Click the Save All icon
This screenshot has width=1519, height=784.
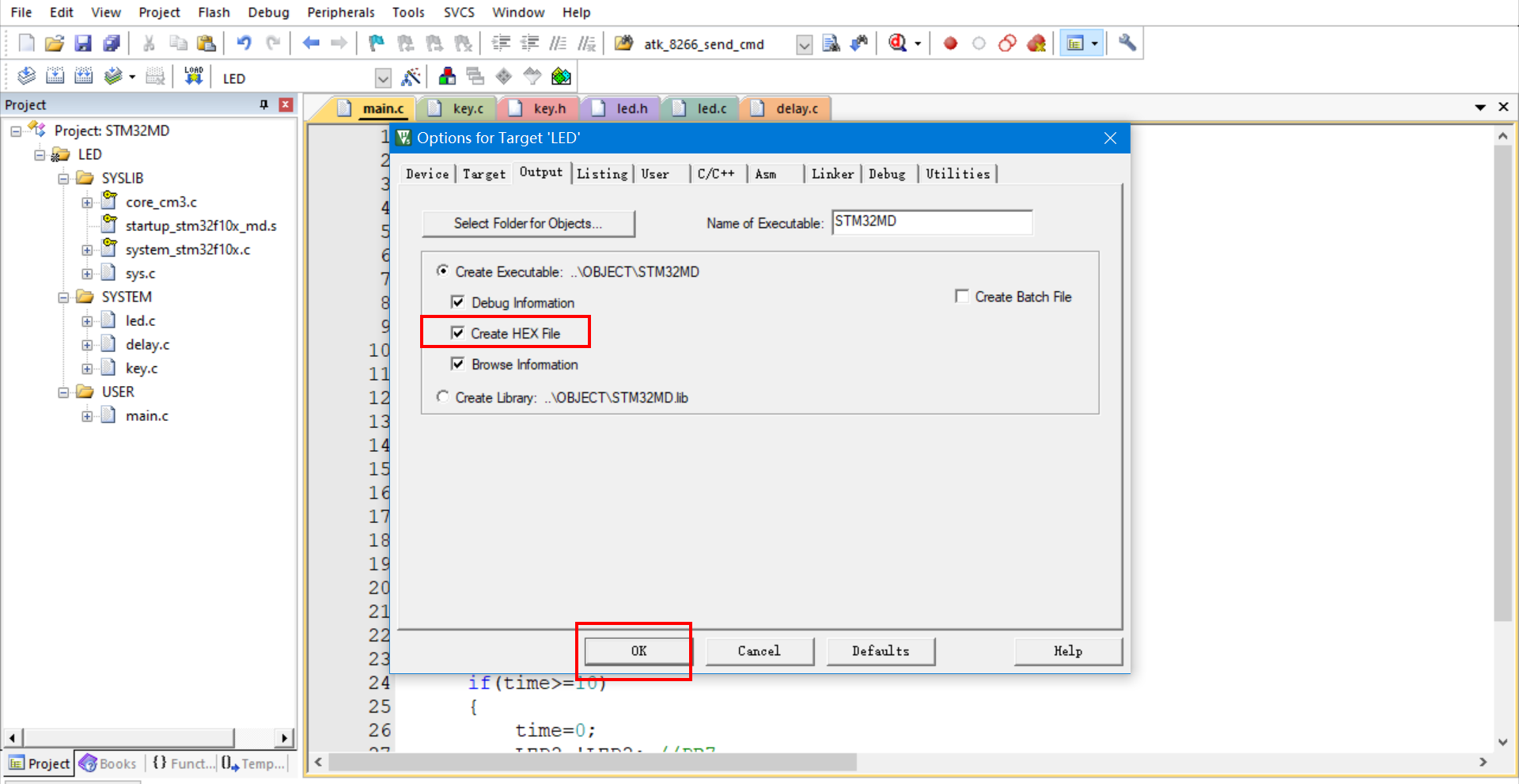click(112, 44)
